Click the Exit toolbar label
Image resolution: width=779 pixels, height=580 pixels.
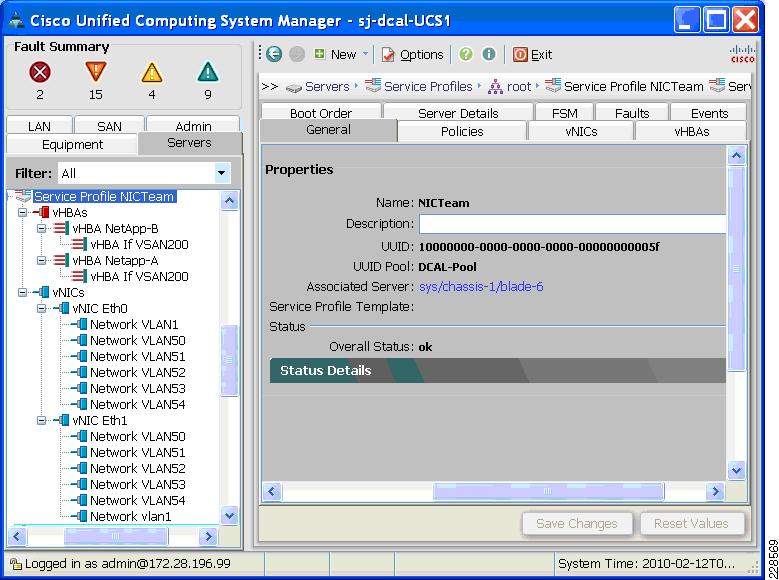(x=542, y=55)
